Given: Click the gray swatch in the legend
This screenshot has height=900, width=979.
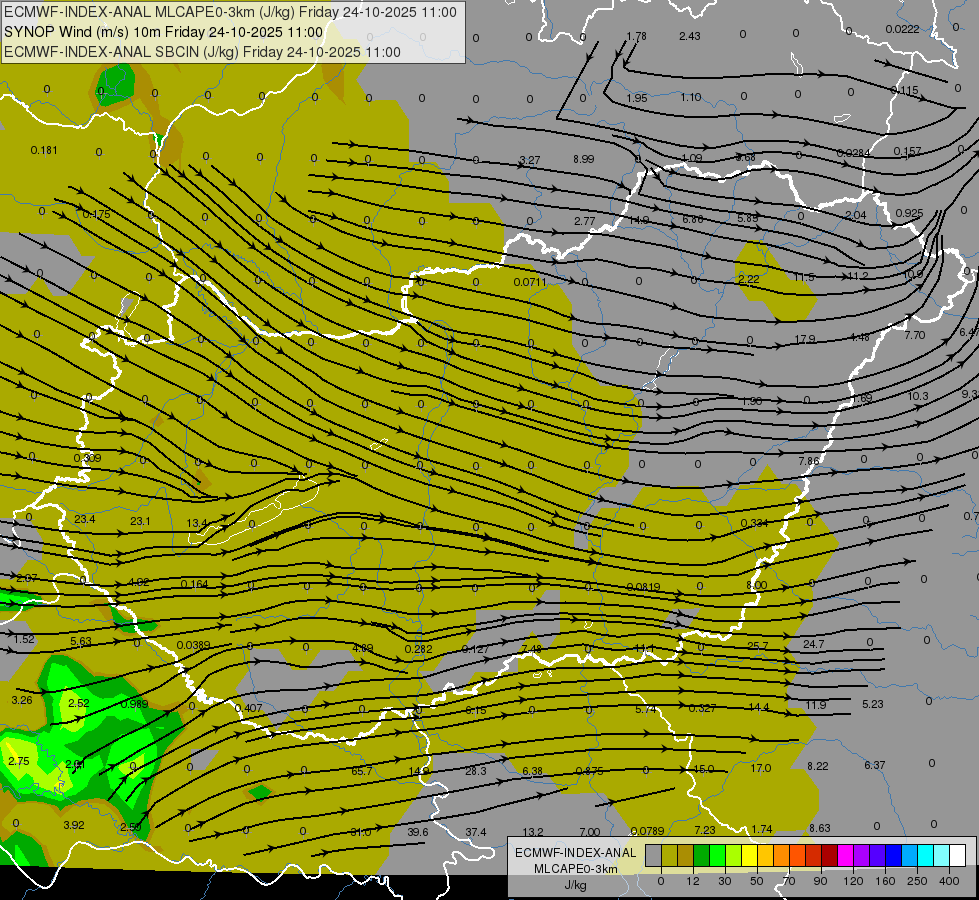Looking at the screenshot, I should click(654, 855).
